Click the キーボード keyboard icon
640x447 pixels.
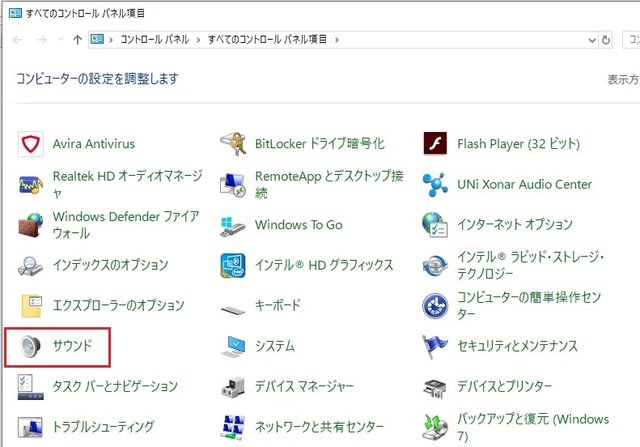pos(233,309)
